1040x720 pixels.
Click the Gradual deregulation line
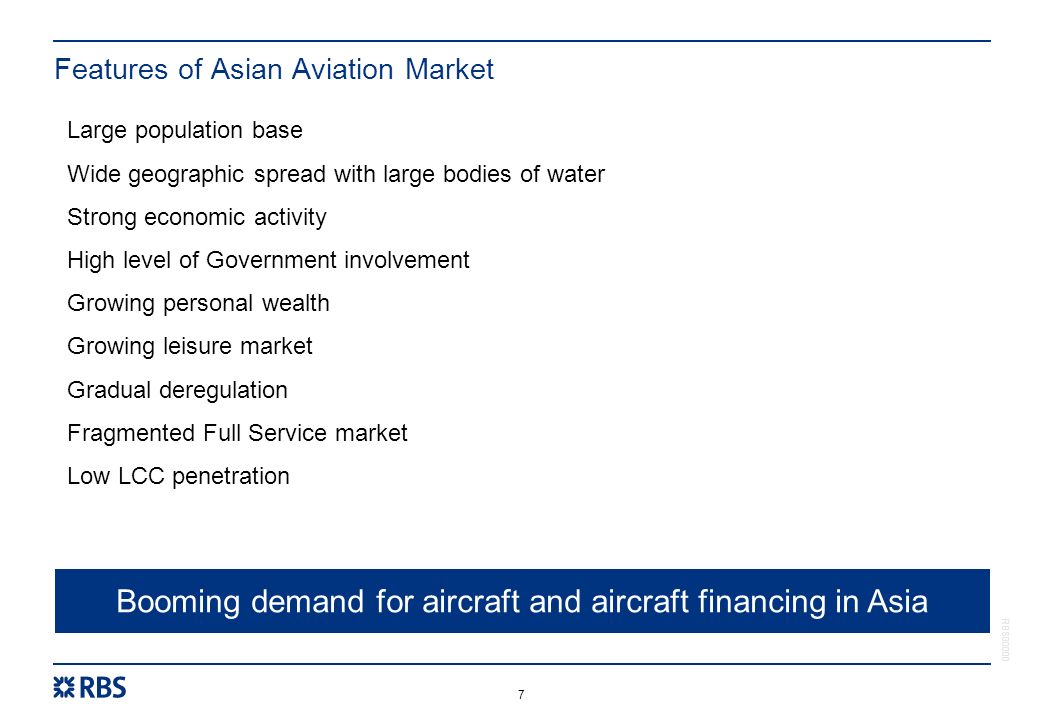coord(177,390)
